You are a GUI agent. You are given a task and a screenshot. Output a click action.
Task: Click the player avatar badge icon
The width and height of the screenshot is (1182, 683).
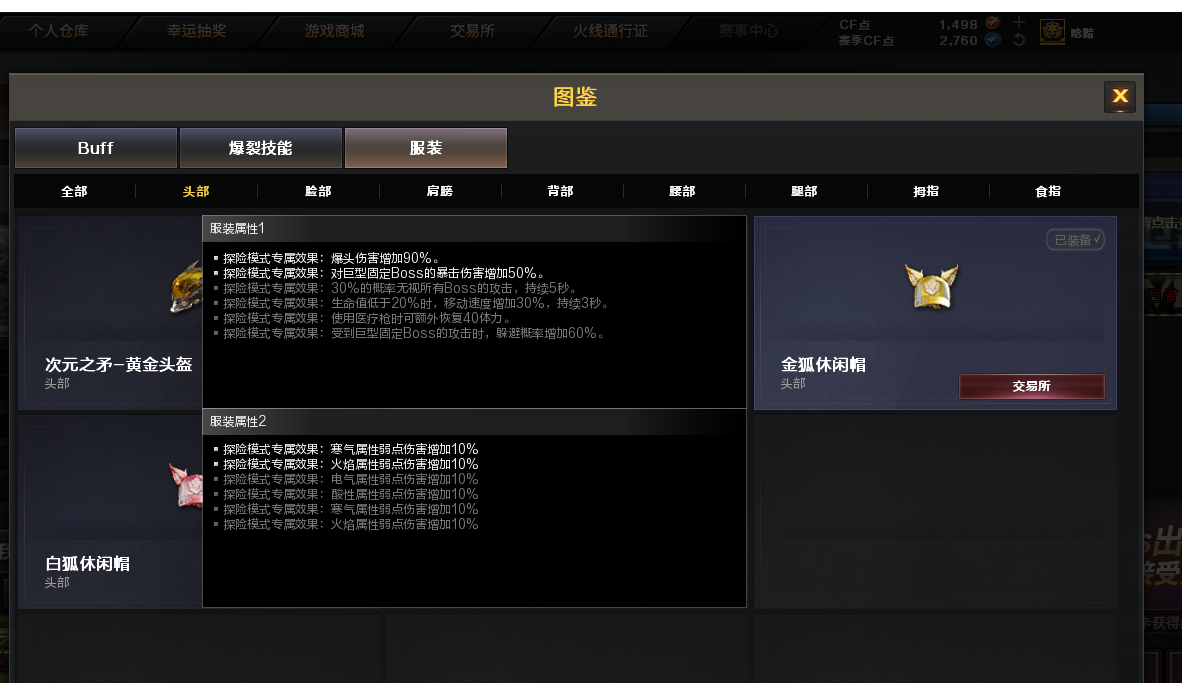click(x=1052, y=32)
